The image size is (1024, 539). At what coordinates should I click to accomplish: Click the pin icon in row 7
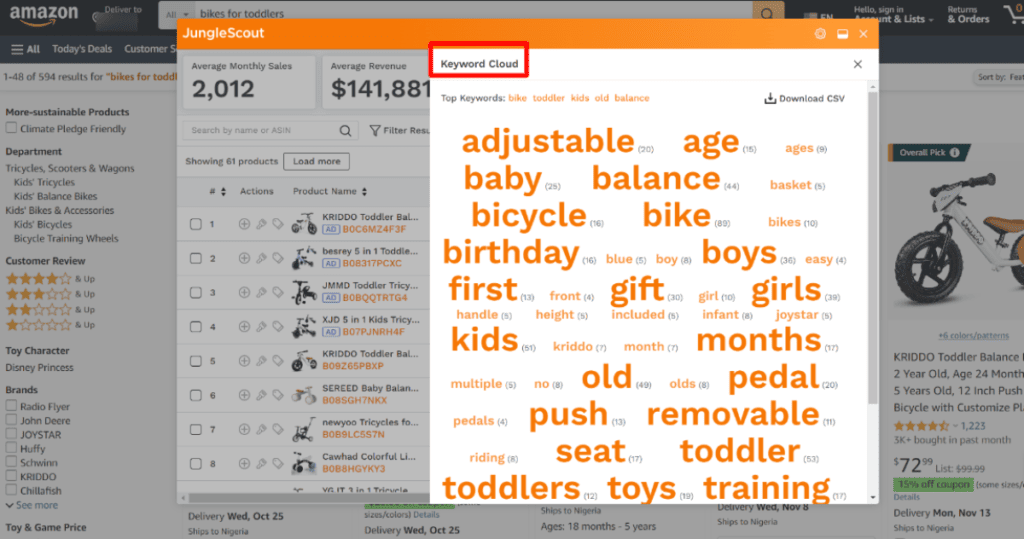pos(261,429)
